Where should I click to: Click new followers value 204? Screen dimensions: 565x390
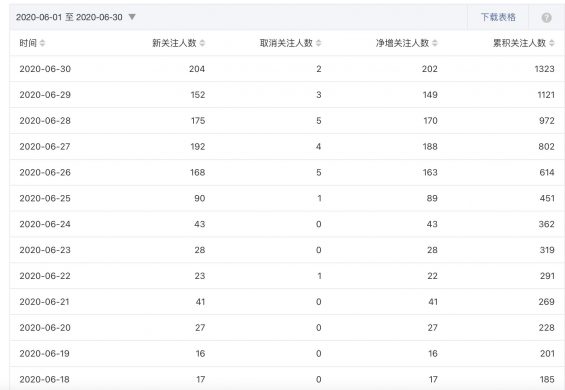pos(197,69)
